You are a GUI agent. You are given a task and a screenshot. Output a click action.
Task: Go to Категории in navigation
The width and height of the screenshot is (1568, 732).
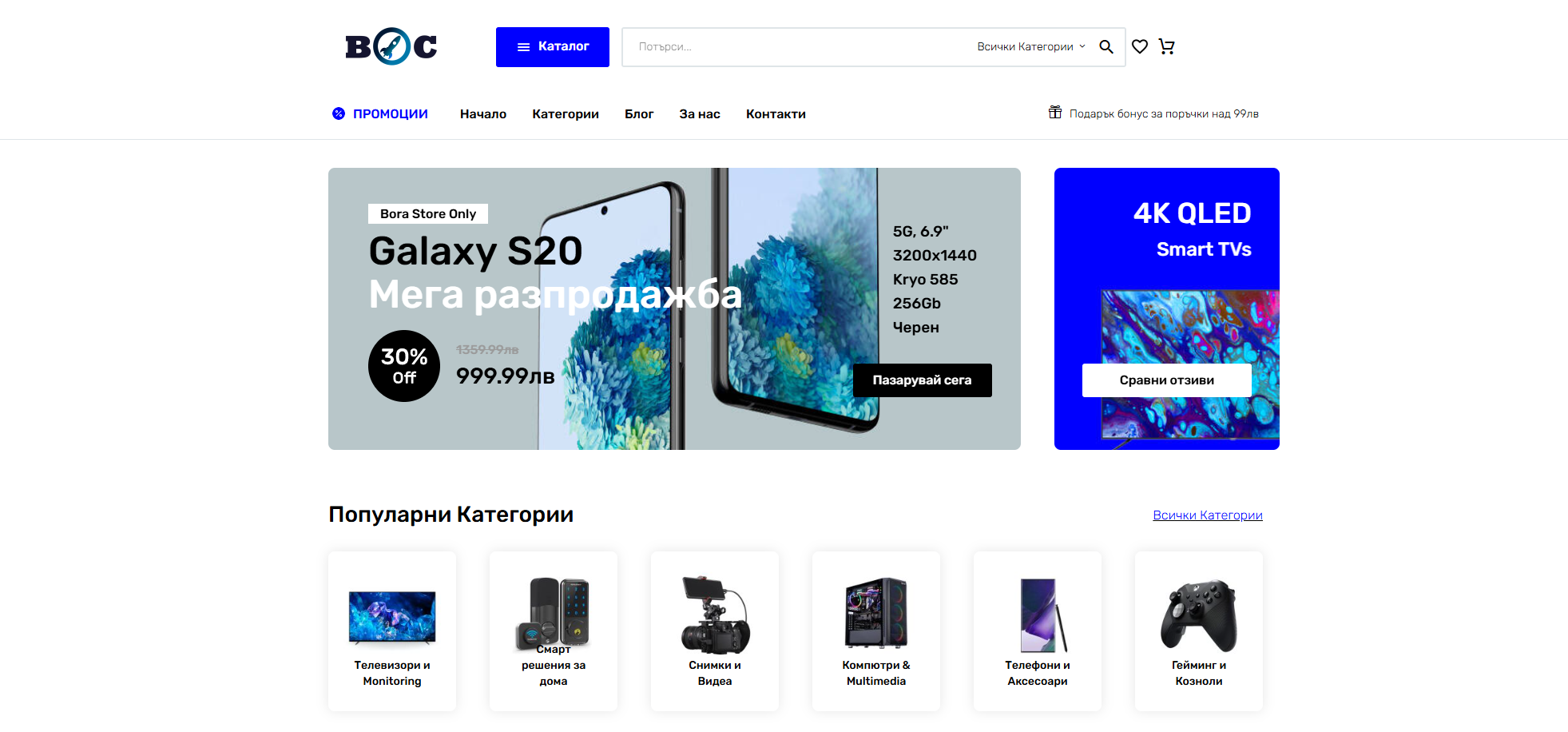566,114
